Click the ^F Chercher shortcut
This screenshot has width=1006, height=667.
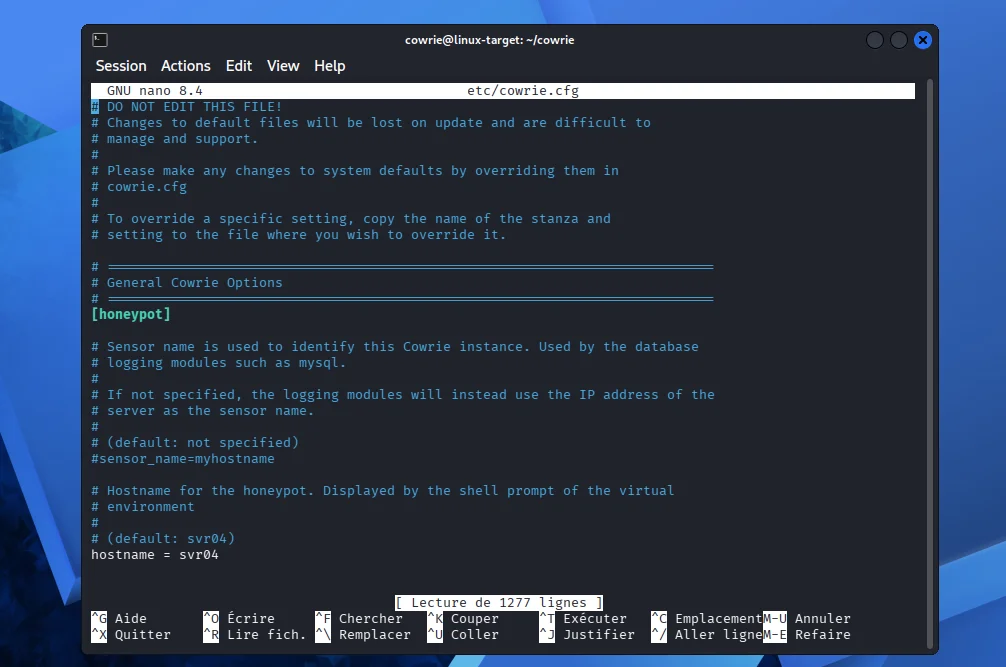(x=359, y=618)
